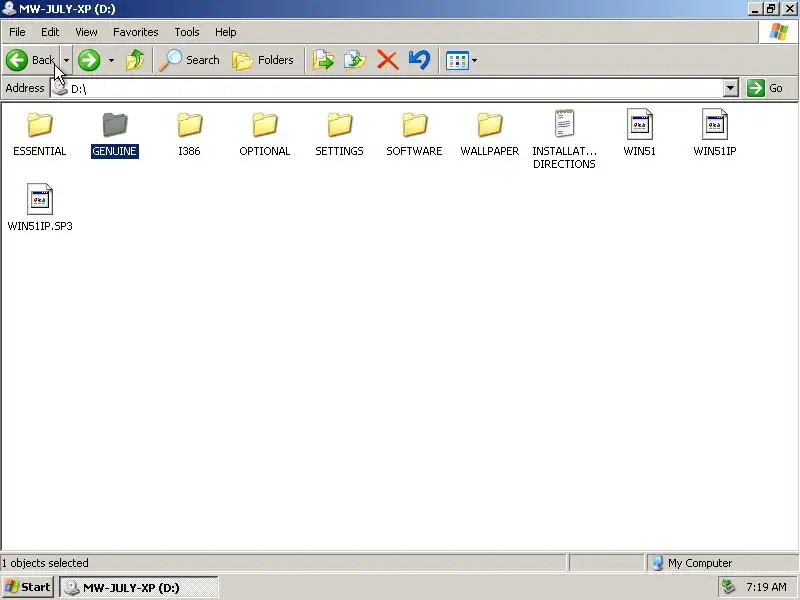The width and height of the screenshot is (800, 600).
Task: Click the drive icon in the title bar
Action: 9,9
